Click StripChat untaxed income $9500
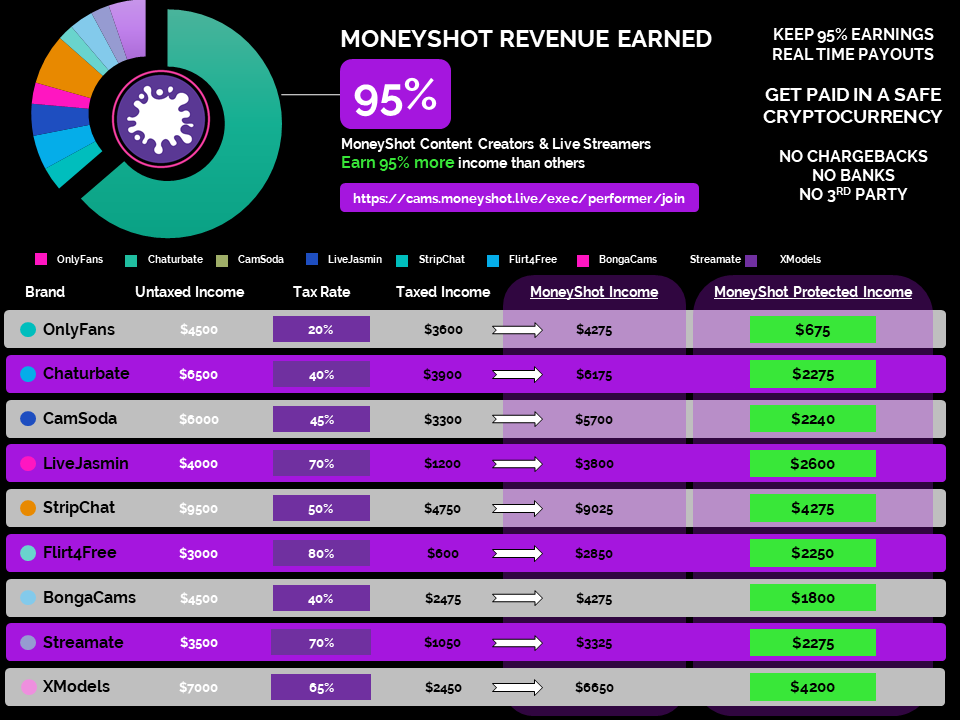The image size is (960, 720). click(198, 508)
